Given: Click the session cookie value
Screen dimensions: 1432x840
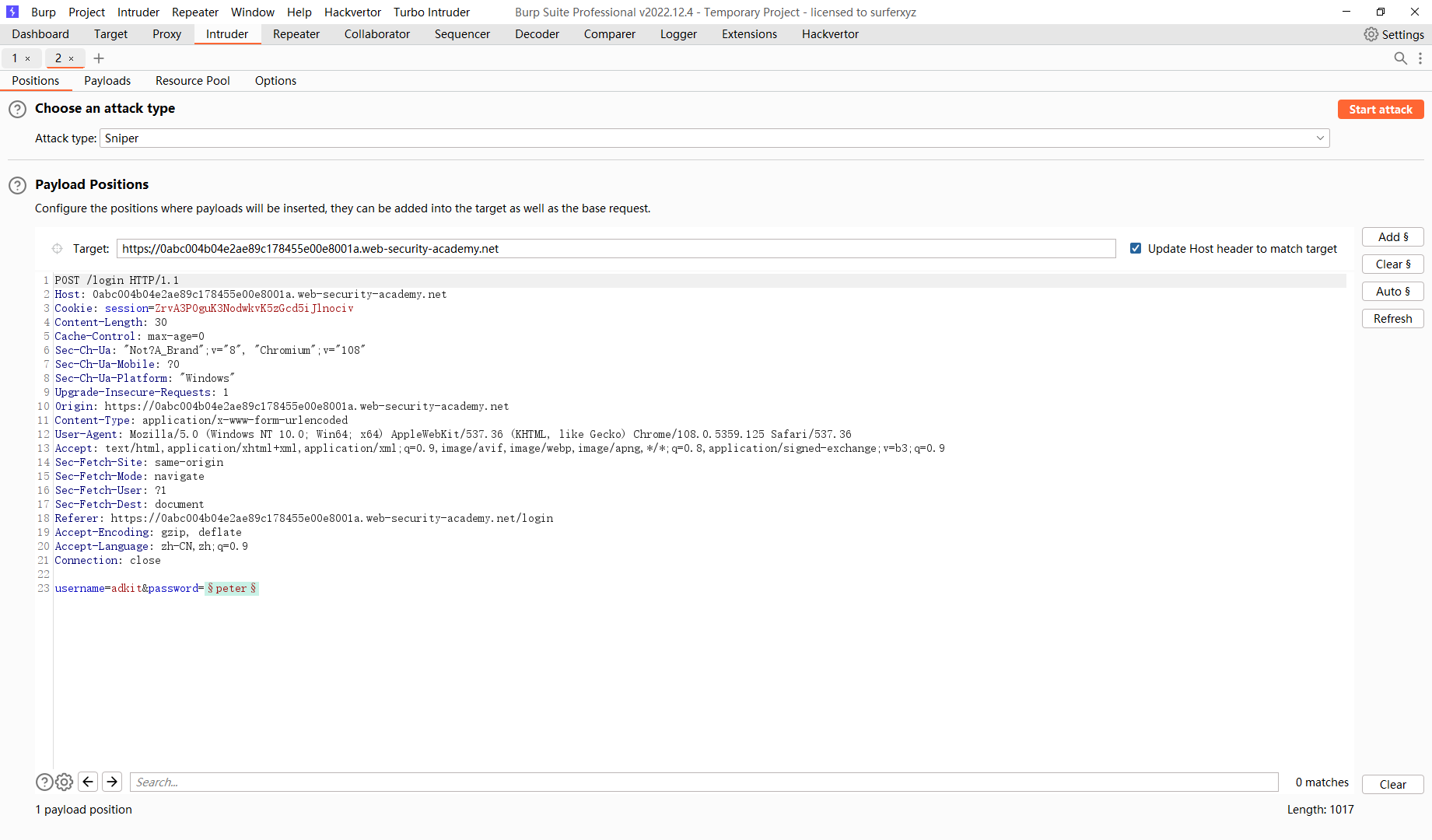Looking at the screenshot, I should point(254,309).
